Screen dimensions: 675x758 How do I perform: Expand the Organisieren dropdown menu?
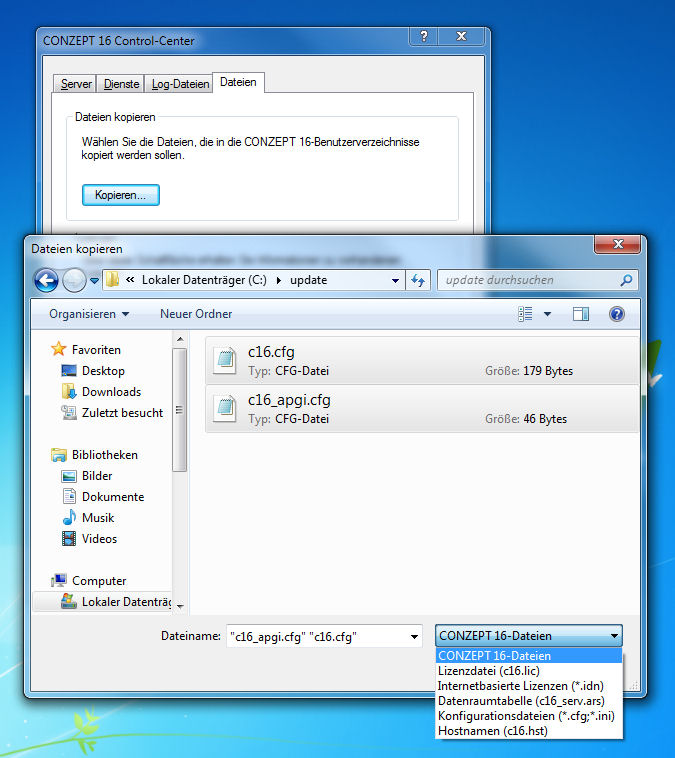click(x=89, y=314)
